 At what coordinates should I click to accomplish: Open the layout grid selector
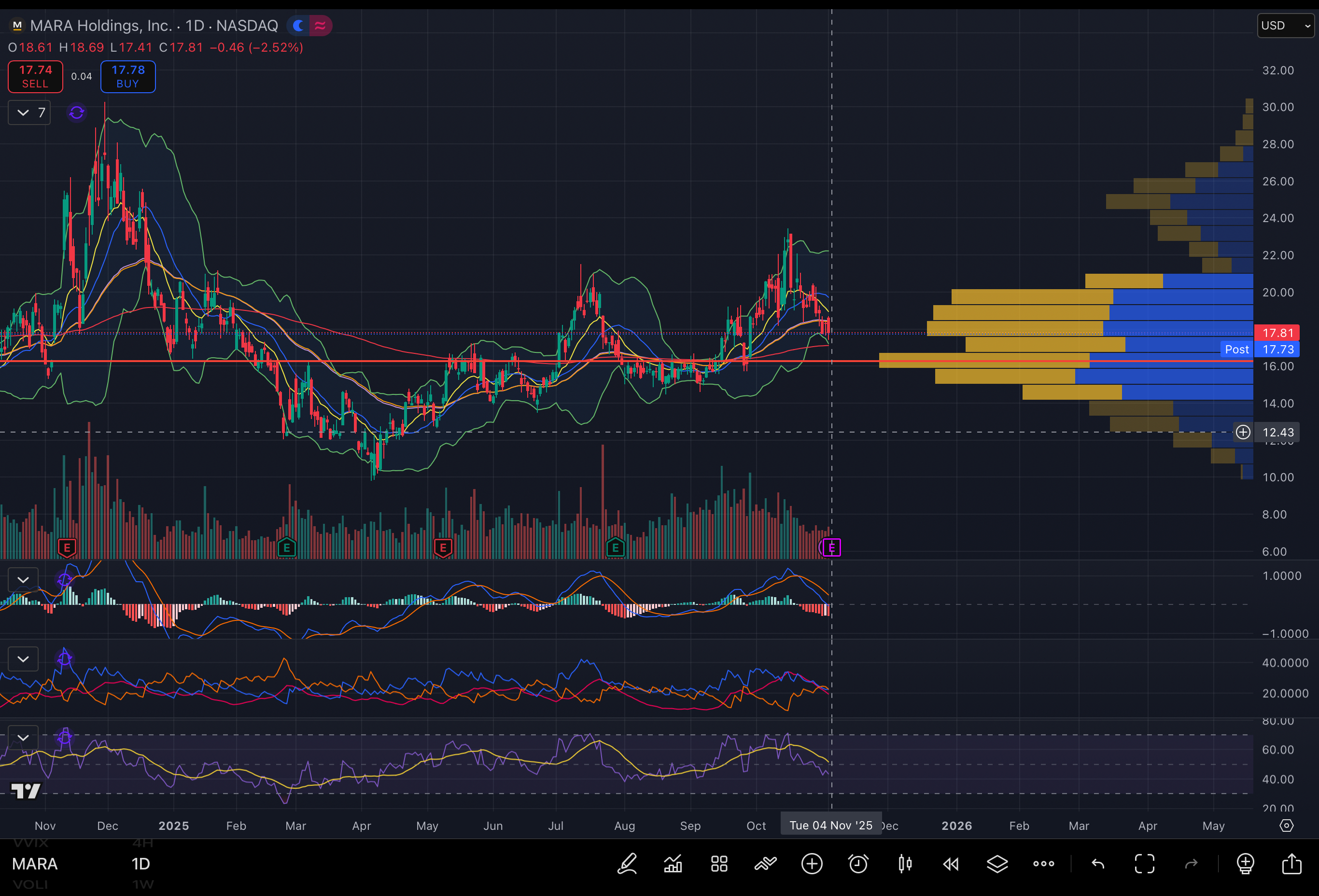pos(719,864)
